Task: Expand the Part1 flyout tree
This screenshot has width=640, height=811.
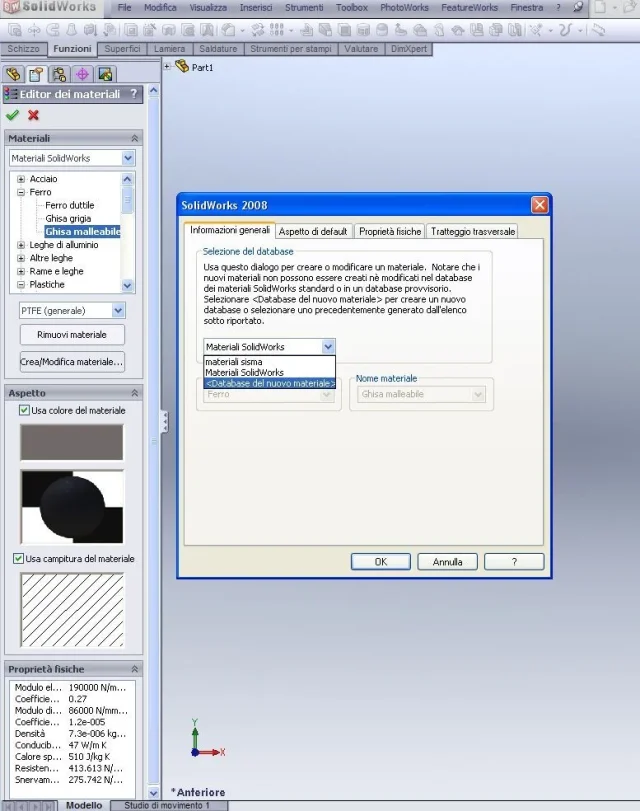Action: 167,66
